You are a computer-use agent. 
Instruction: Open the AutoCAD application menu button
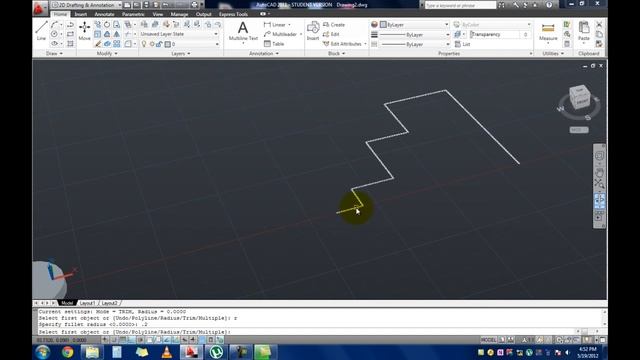pyautogui.click(x=40, y=8)
